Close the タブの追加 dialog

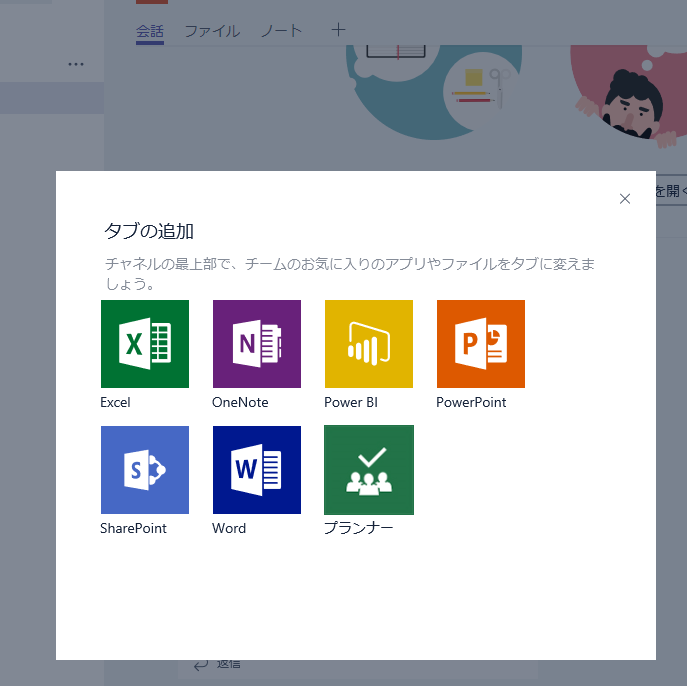625,199
